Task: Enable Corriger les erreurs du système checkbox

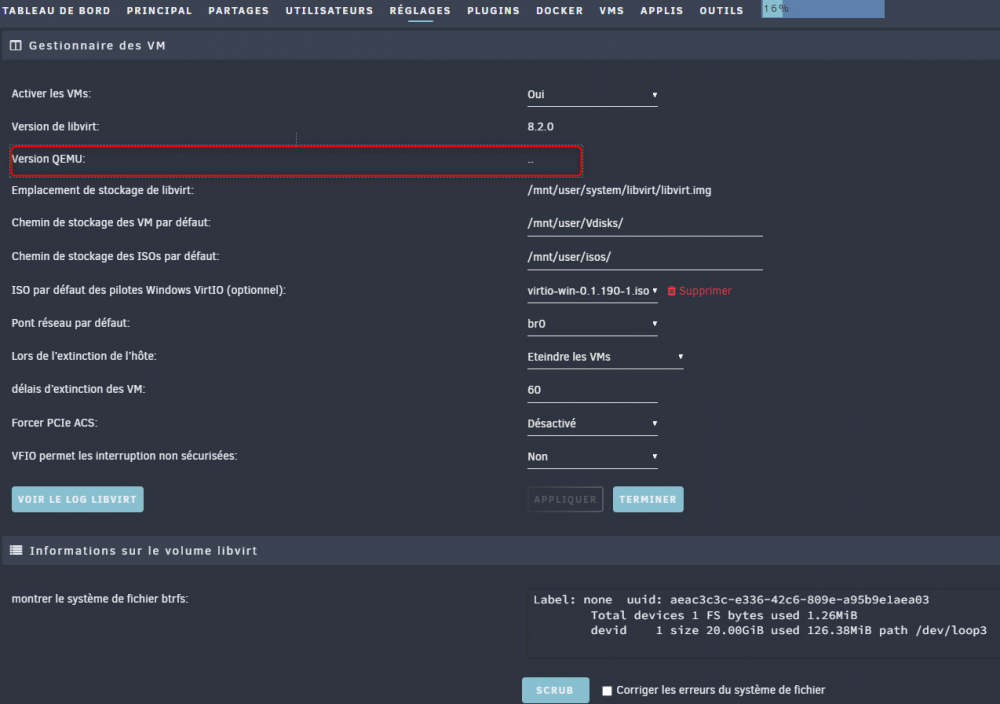Action: pyautogui.click(x=607, y=691)
